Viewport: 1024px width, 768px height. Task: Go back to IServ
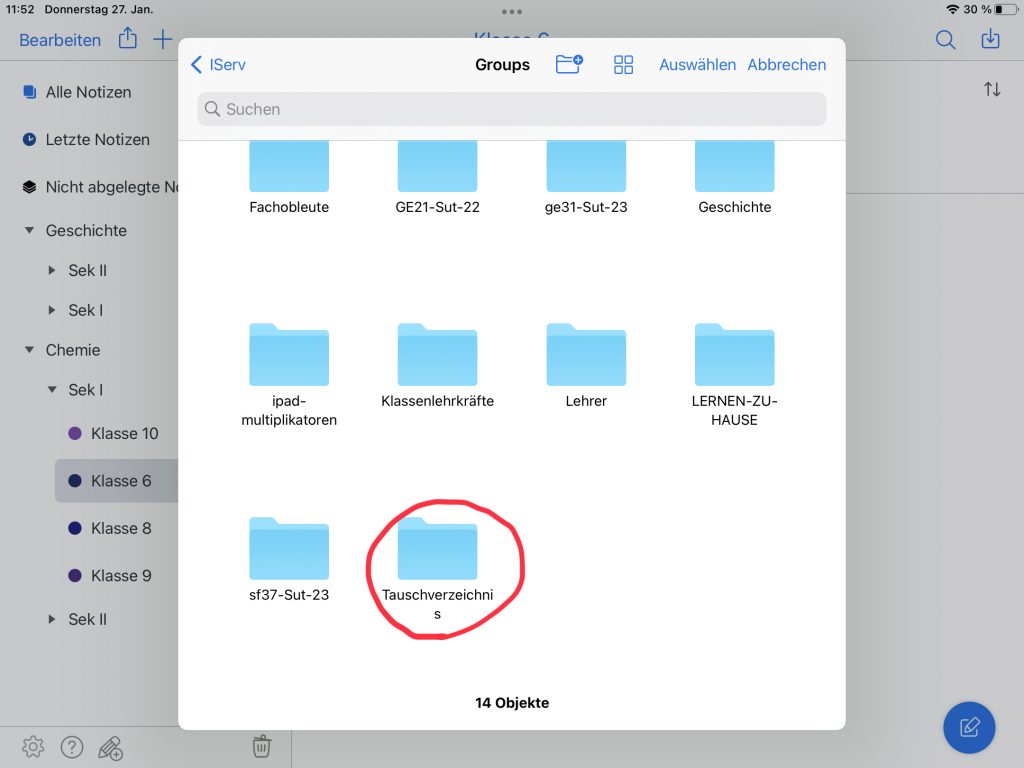pyautogui.click(x=218, y=65)
